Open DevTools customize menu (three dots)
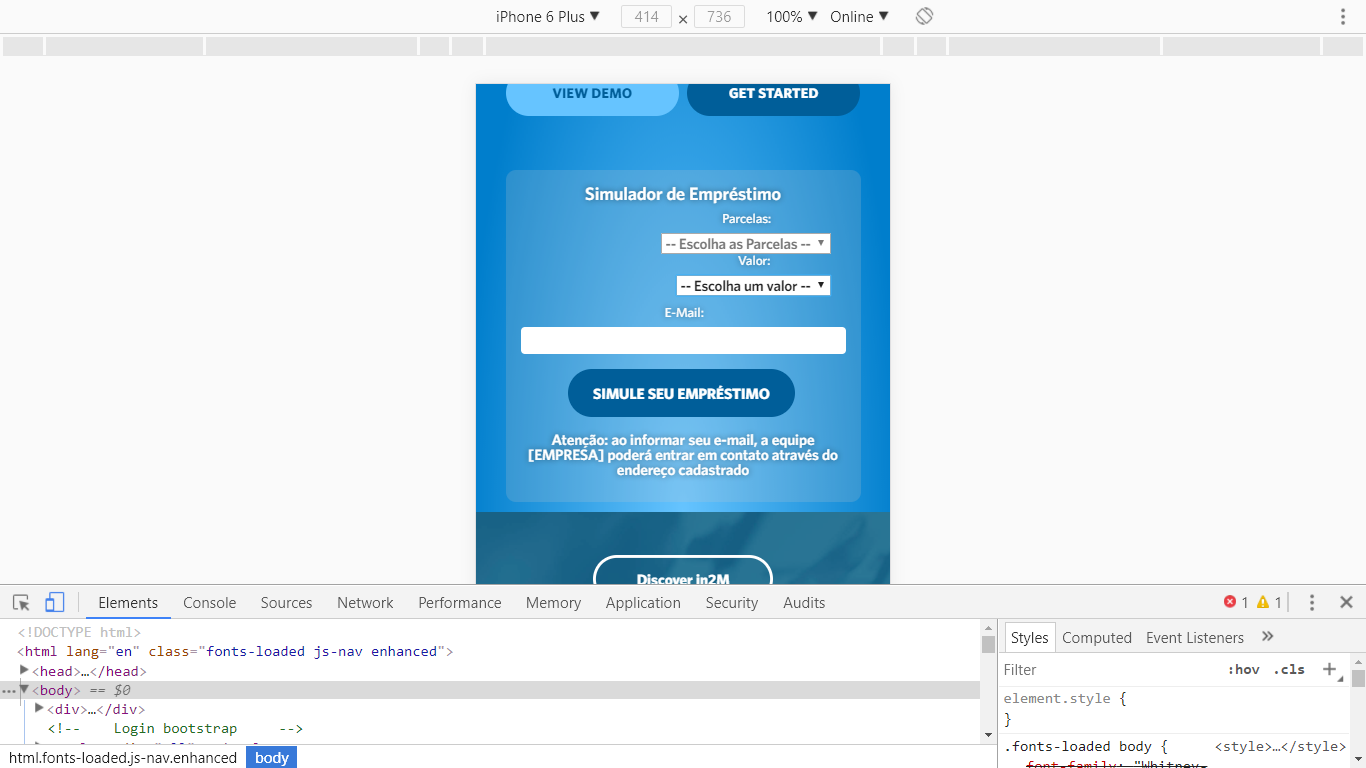This screenshot has width=1366, height=768. (x=1312, y=602)
